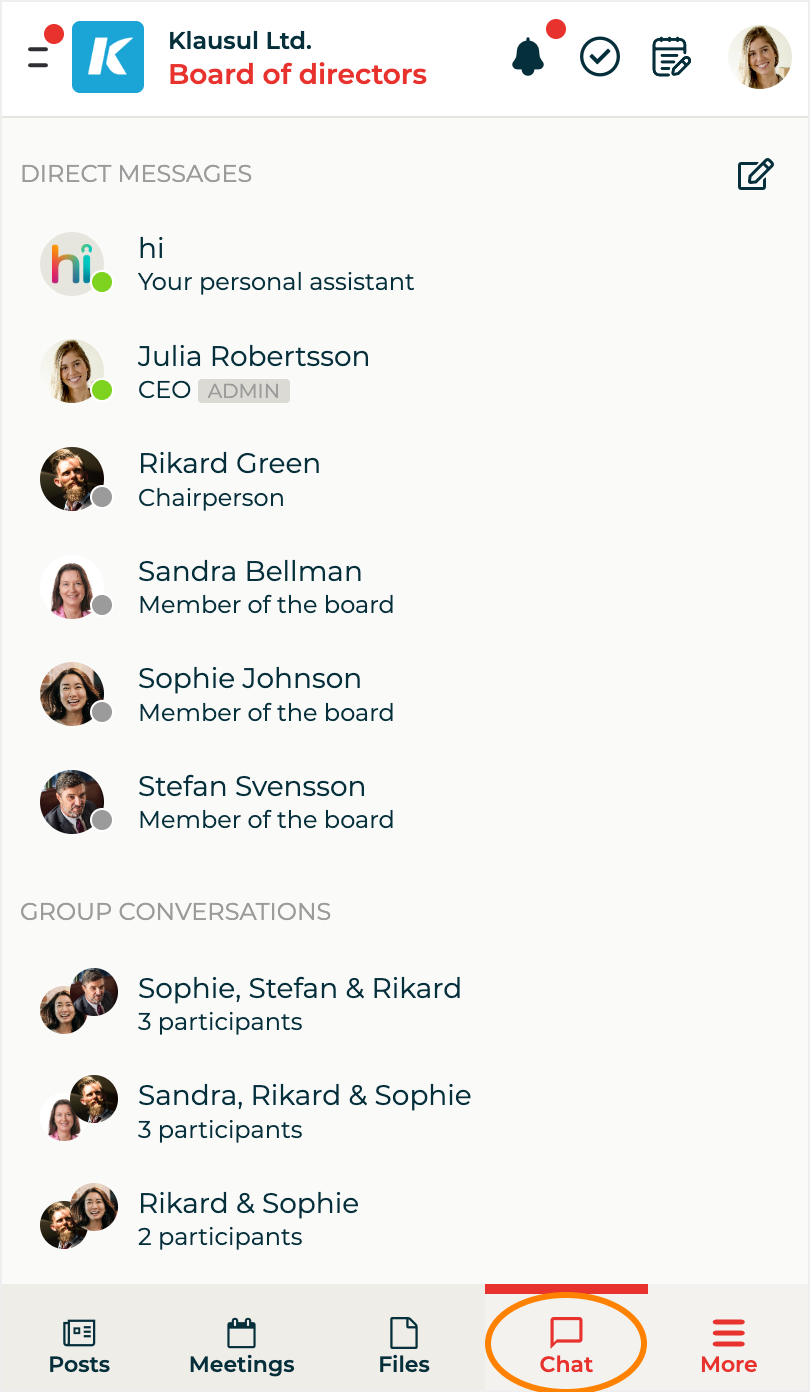810x1392 pixels.
Task: Open the hamburger side menu
Action: (x=39, y=57)
